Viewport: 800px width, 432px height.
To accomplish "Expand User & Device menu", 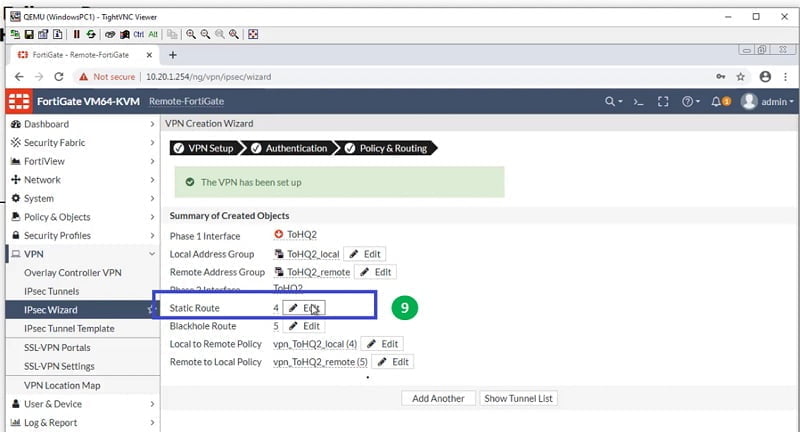I will click(83, 404).
